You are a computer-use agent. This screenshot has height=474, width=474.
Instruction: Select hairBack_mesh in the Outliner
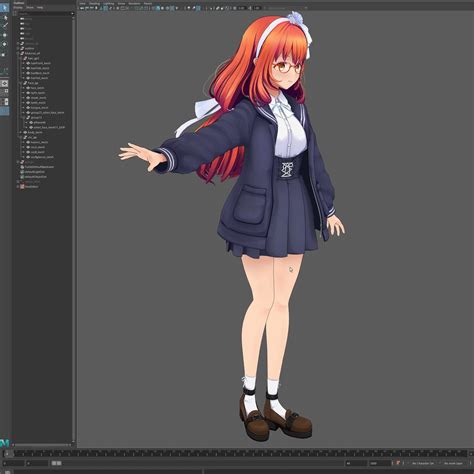[x=40, y=73]
